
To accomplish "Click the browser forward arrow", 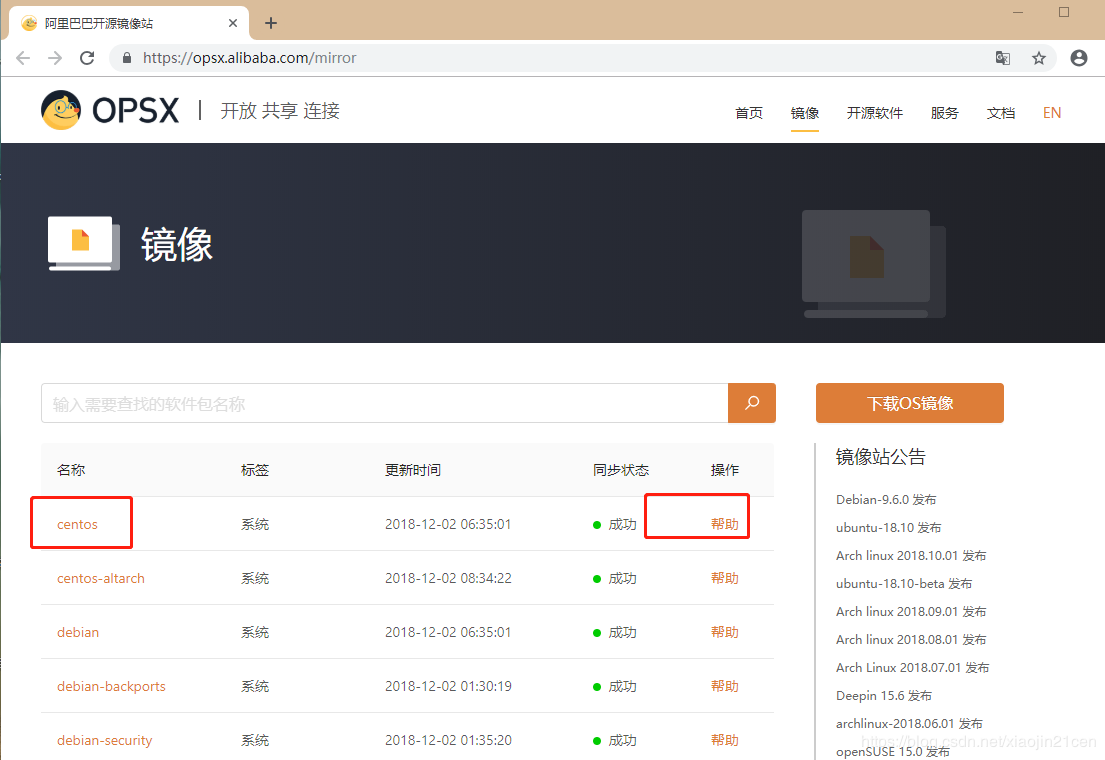I will [x=55, y=58].
